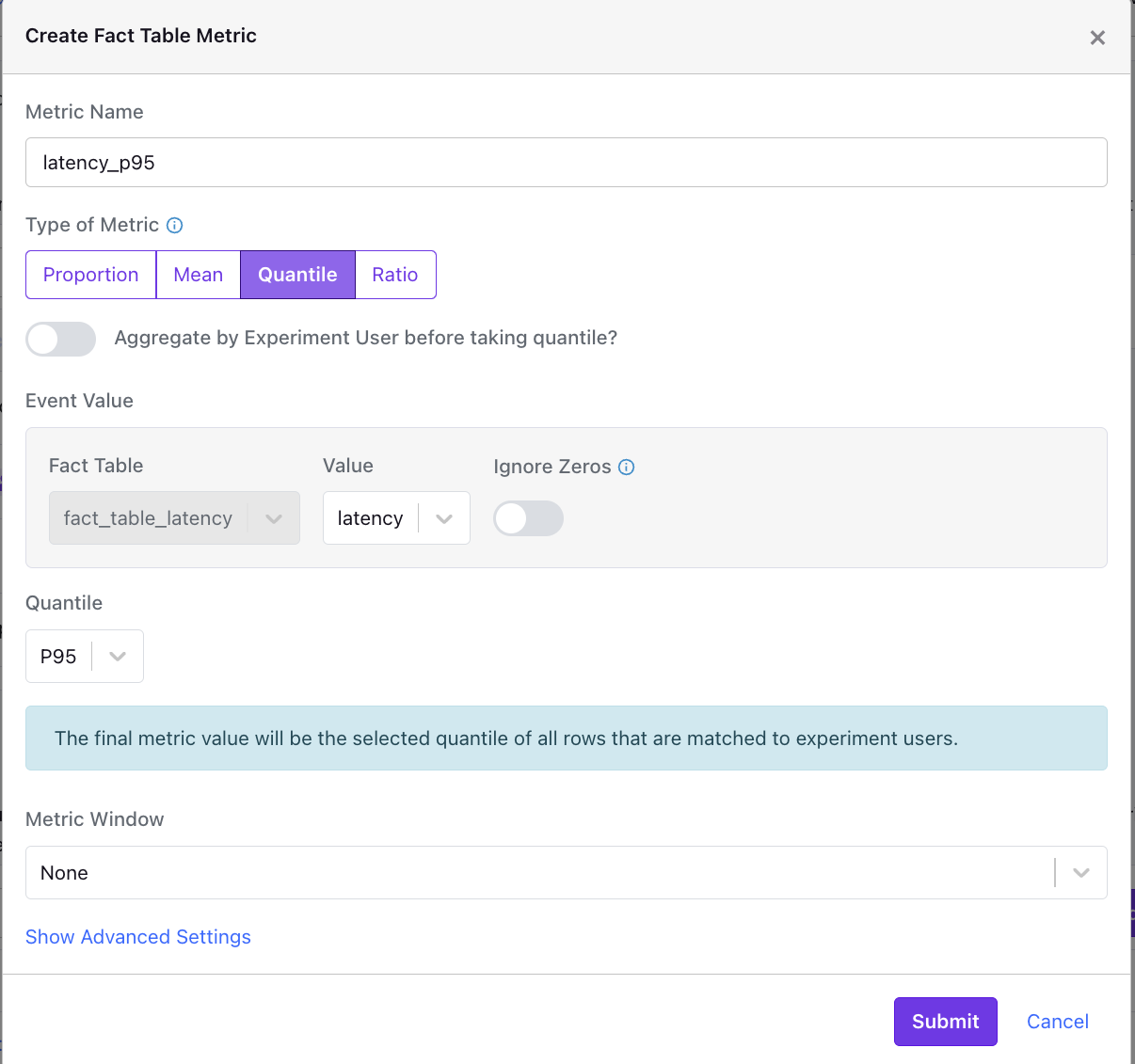1135x1064 pixels.
Task: Open the Value latency dropdown
Action: [395, 518]
